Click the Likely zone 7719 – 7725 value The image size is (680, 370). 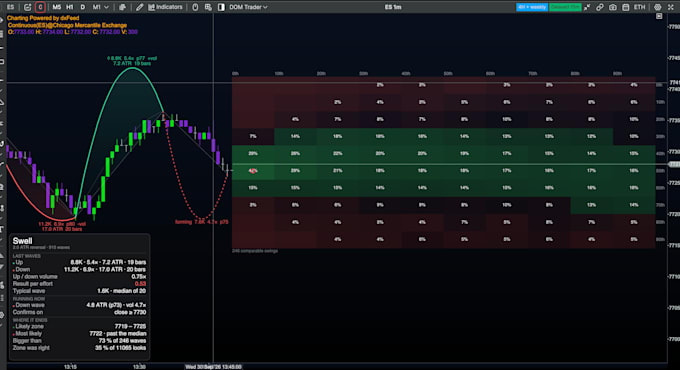click(130, 326)
